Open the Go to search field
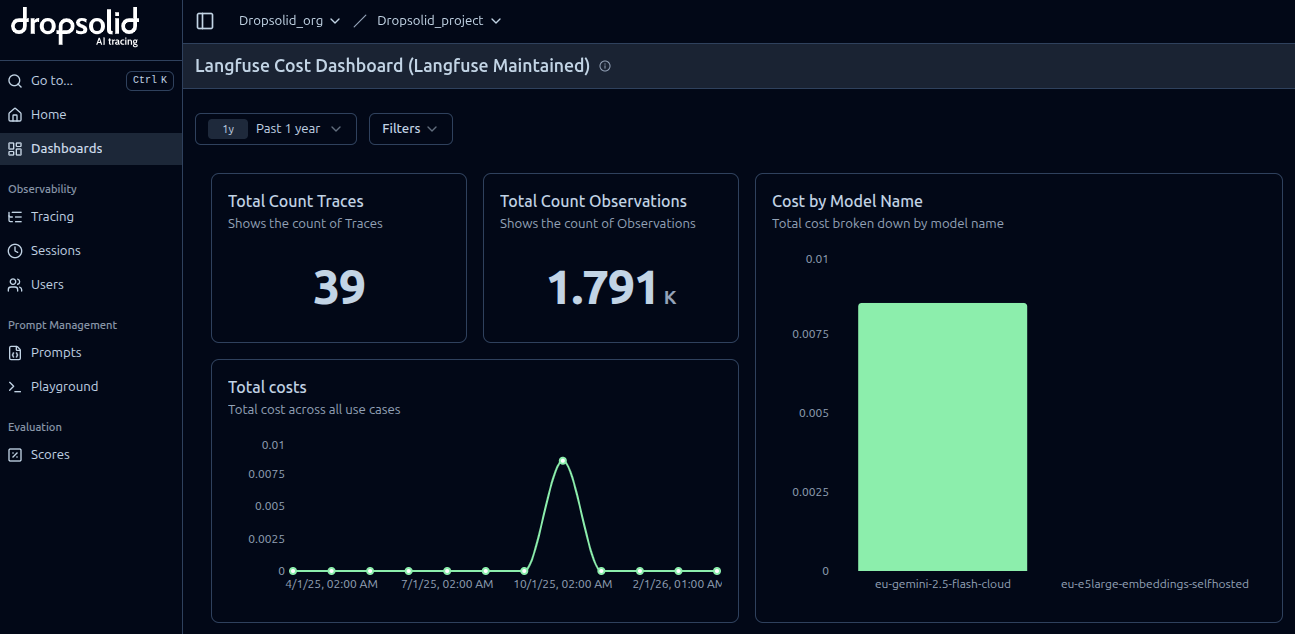The image size is (1295, 634). pyautogui.click(x=91, y=81)
